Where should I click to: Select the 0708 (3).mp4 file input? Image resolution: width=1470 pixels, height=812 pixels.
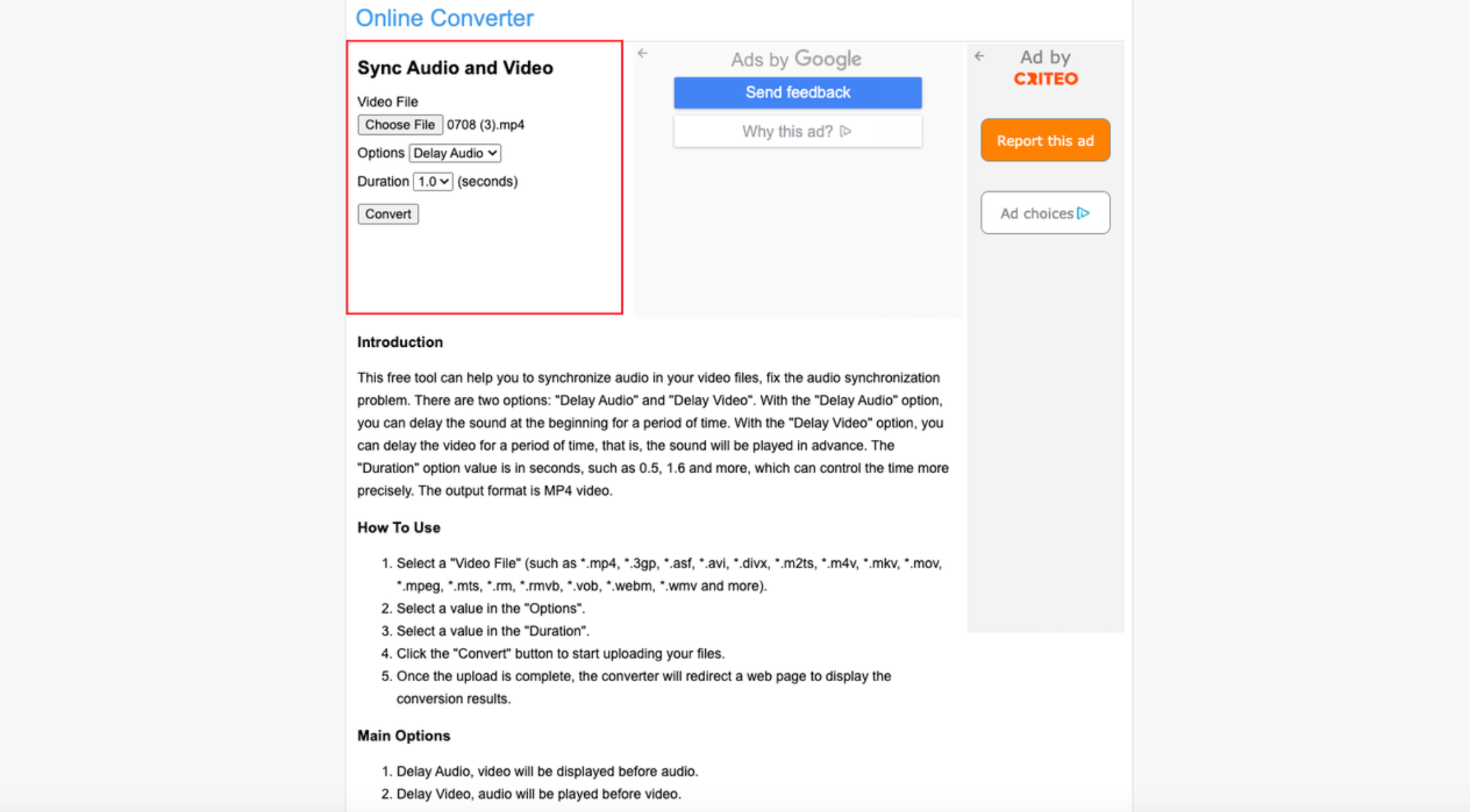(399, 125)
